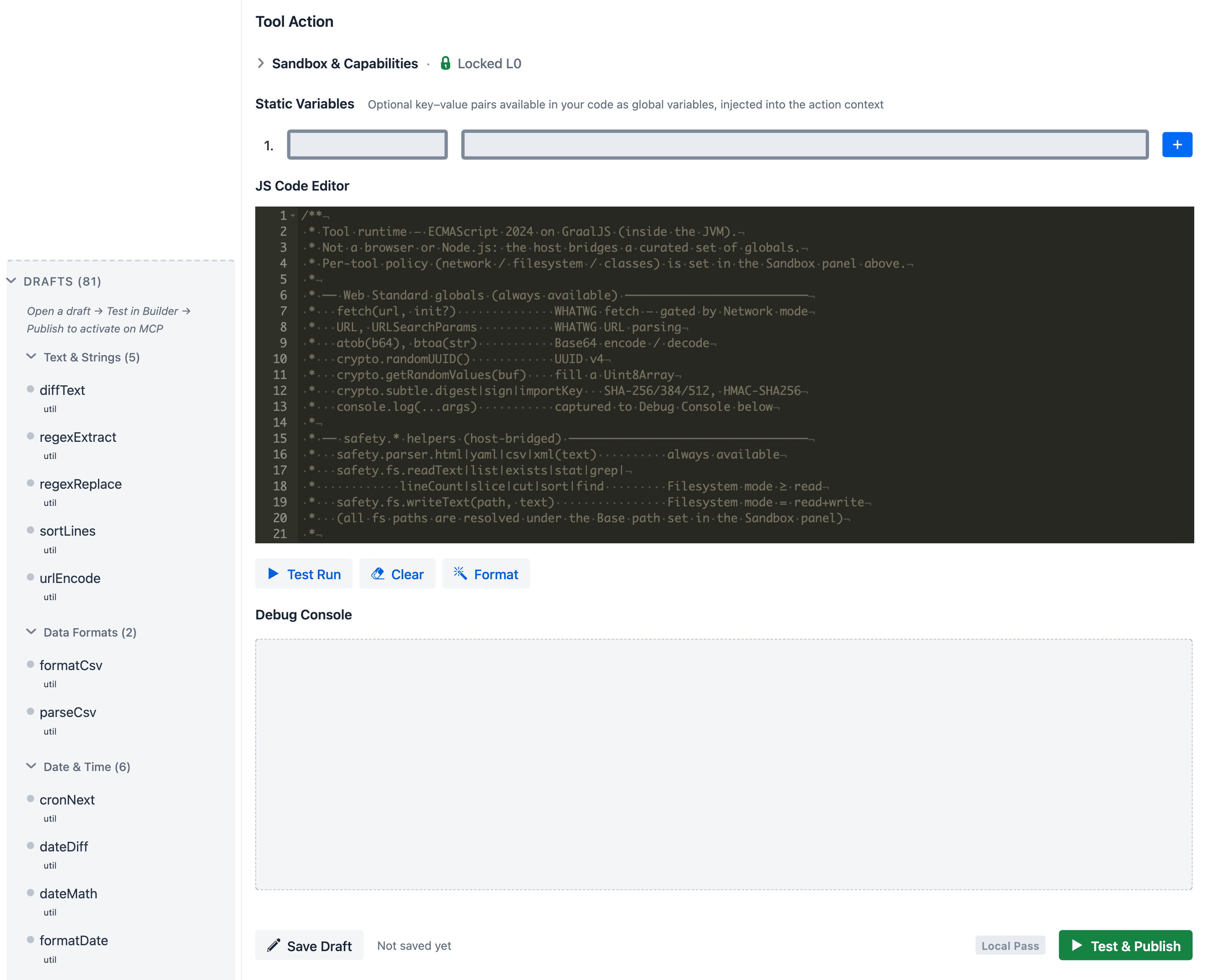The image size is (1206, 980).
Task: Click the Test & Publish button
Action: pyautogui.click(x=1125, y=946)
